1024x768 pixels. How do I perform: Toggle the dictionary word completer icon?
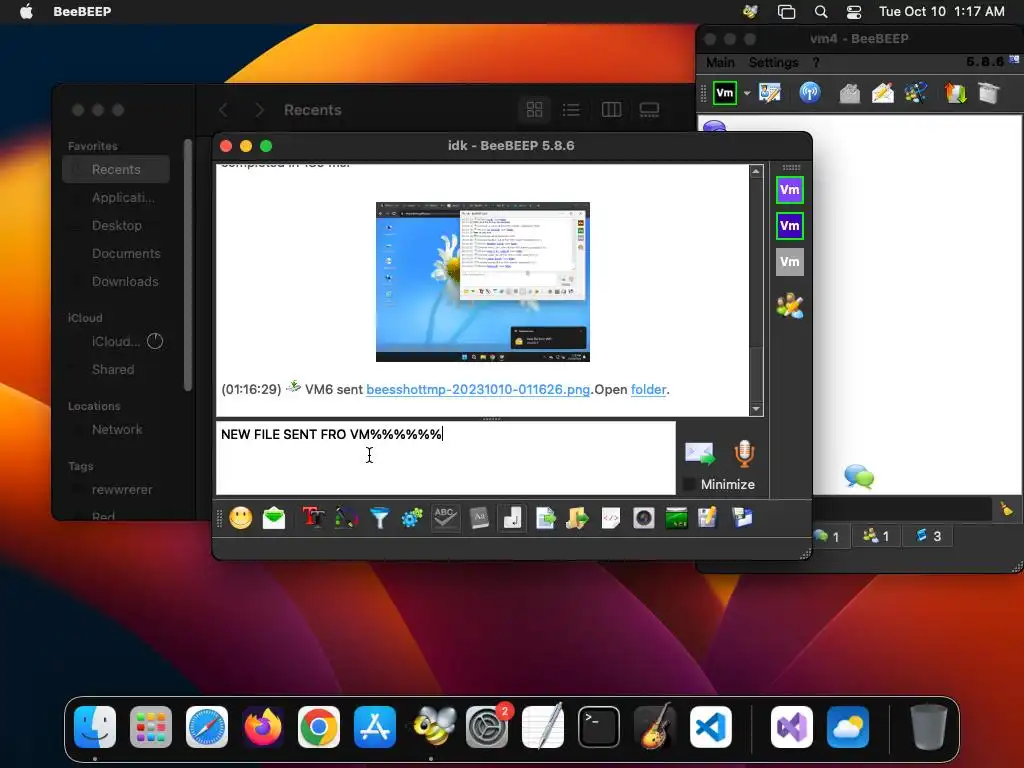tap(479, 519)
